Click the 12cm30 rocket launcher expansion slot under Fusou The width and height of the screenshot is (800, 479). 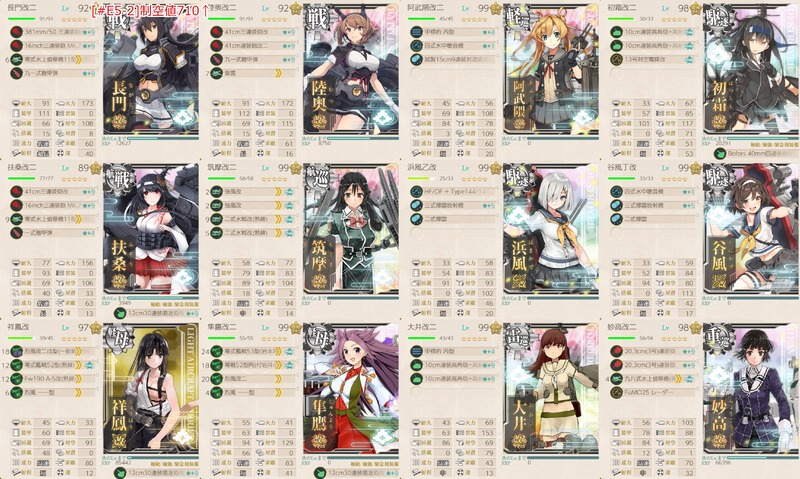coord(156,313)
